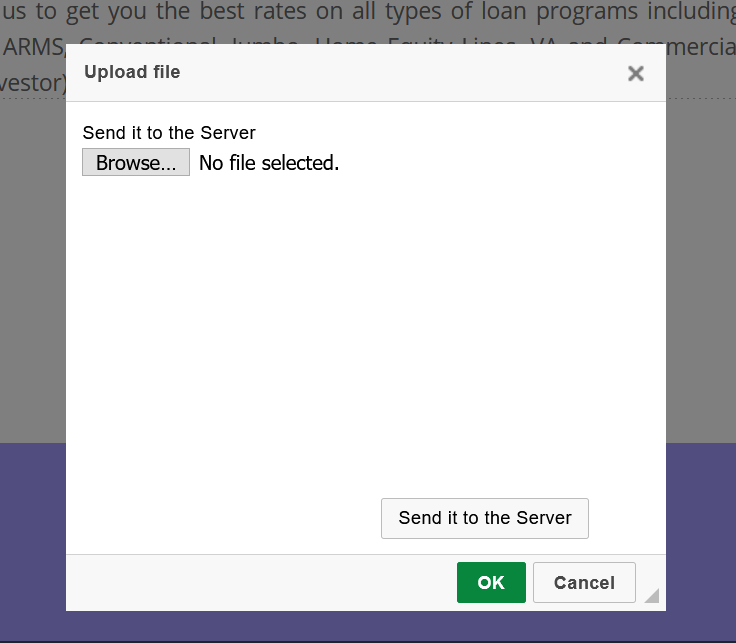Click the "vestor)" text at left edge
This screenshot has width=736, height=643.
click(32, 83)
